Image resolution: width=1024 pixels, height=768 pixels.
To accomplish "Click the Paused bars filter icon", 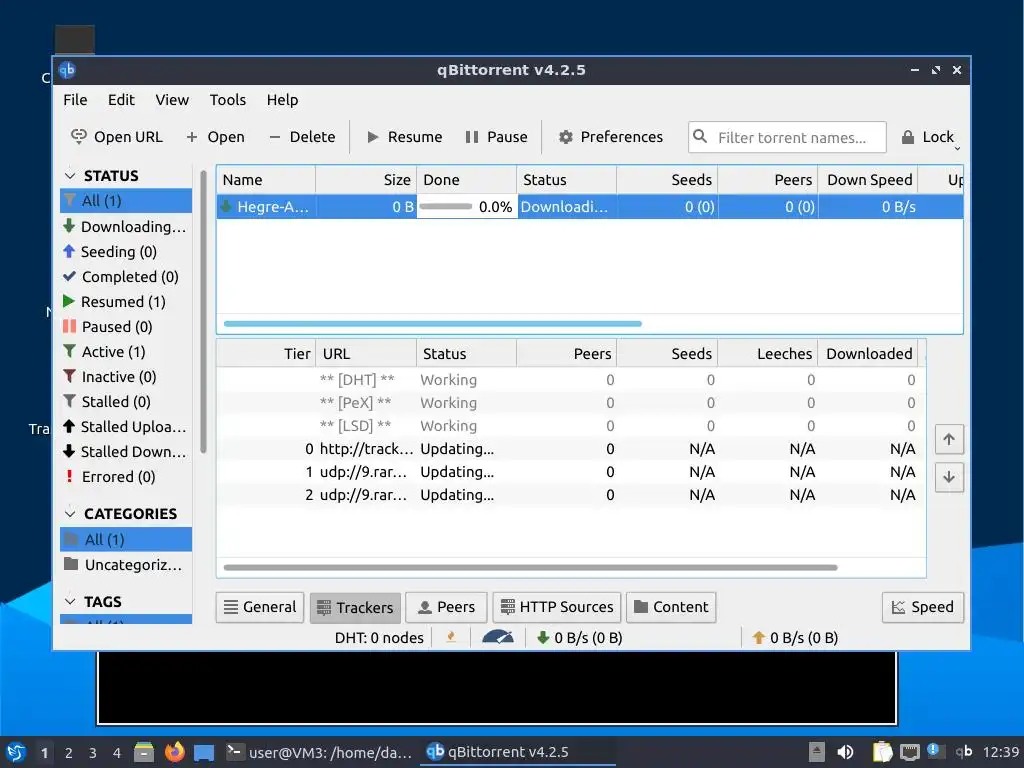I will (69, 327).
